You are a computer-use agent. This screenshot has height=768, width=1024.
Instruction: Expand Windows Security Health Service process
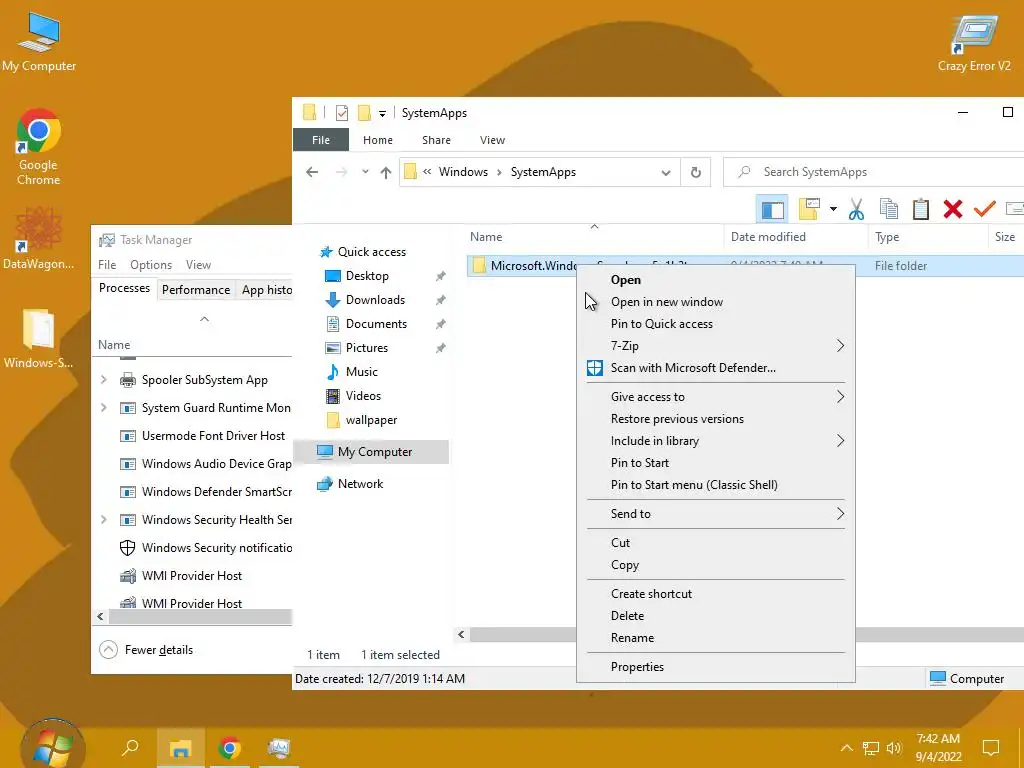104,520
